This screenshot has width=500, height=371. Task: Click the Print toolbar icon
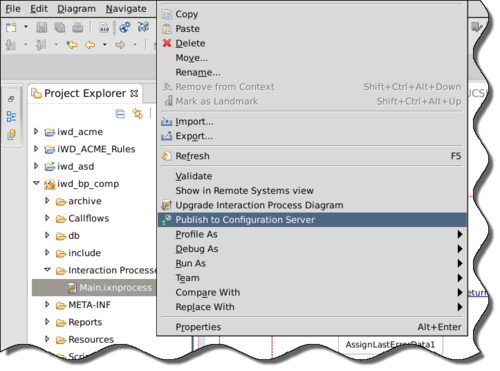tap(78, 27)
